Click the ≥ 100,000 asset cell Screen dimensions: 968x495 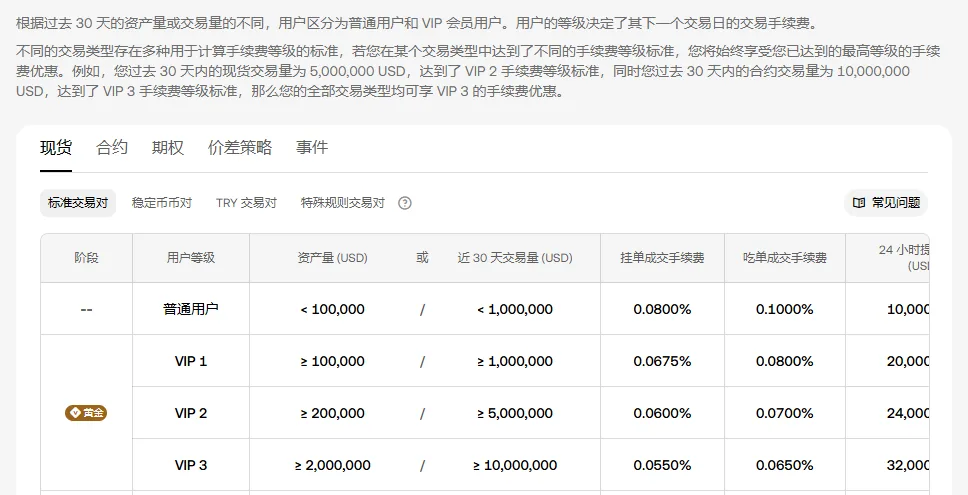[333, 361]
